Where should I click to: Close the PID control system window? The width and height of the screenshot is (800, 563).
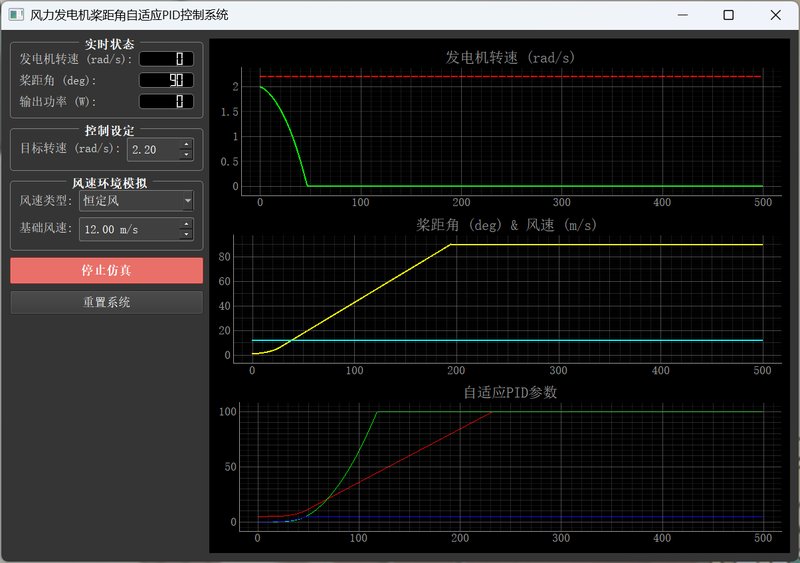pyautogui.click(x=775, y=15)
